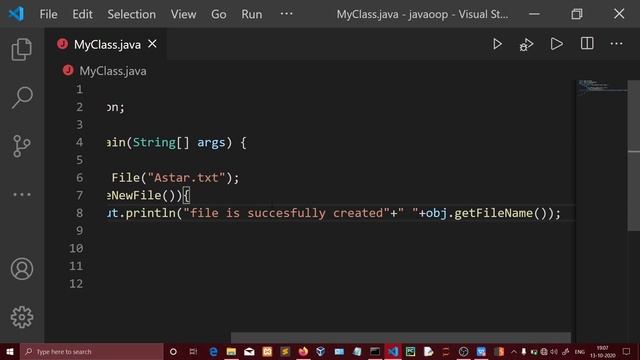This screenshot has width=640, height=360.
Task: Open the Windows Start menu
Action: 10,351
